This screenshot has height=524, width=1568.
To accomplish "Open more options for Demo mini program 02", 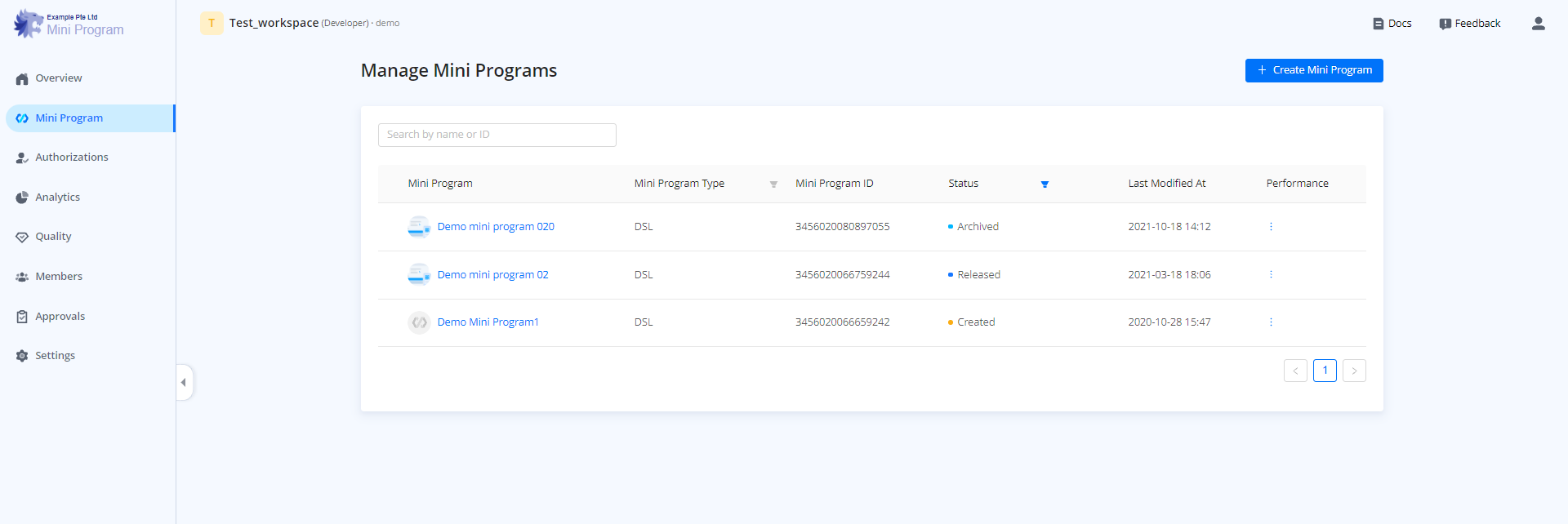I will tap(1271, 275).
